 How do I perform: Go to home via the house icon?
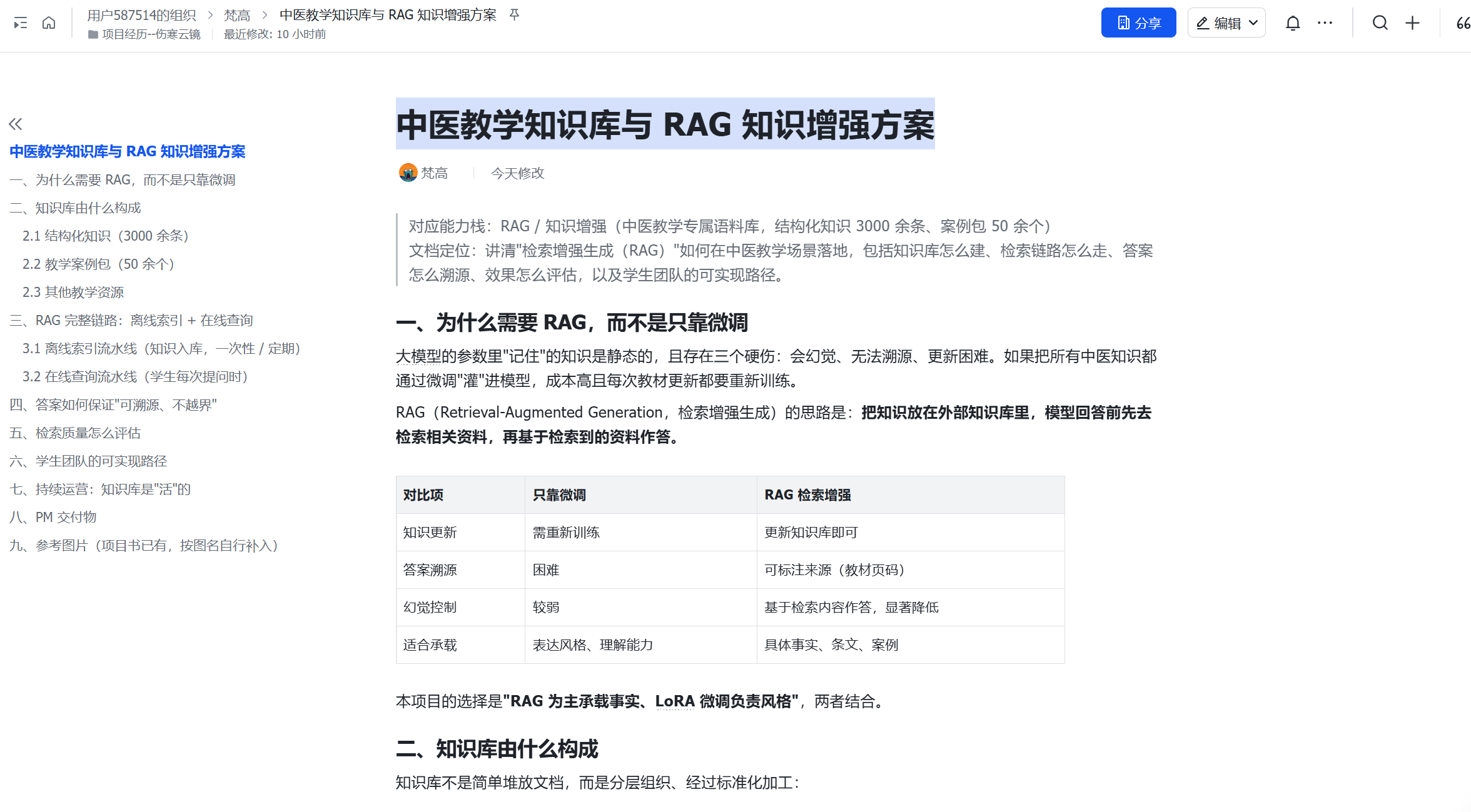[x=49, y=23]
